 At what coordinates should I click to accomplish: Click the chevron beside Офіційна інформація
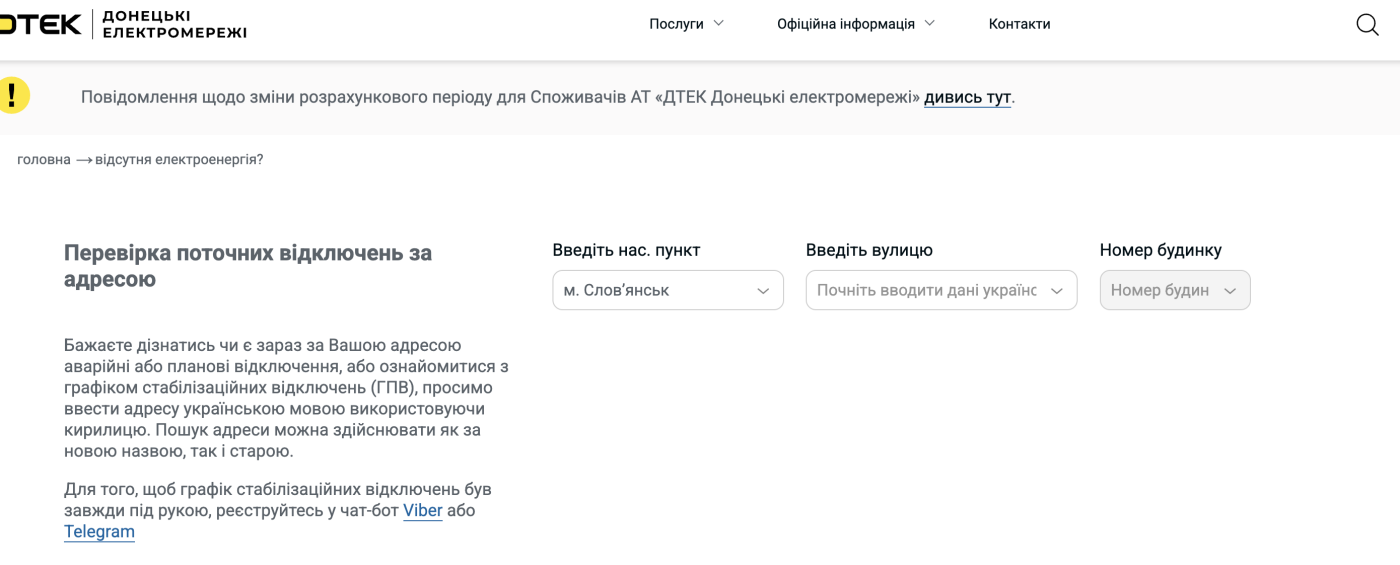tap(929, 24)
